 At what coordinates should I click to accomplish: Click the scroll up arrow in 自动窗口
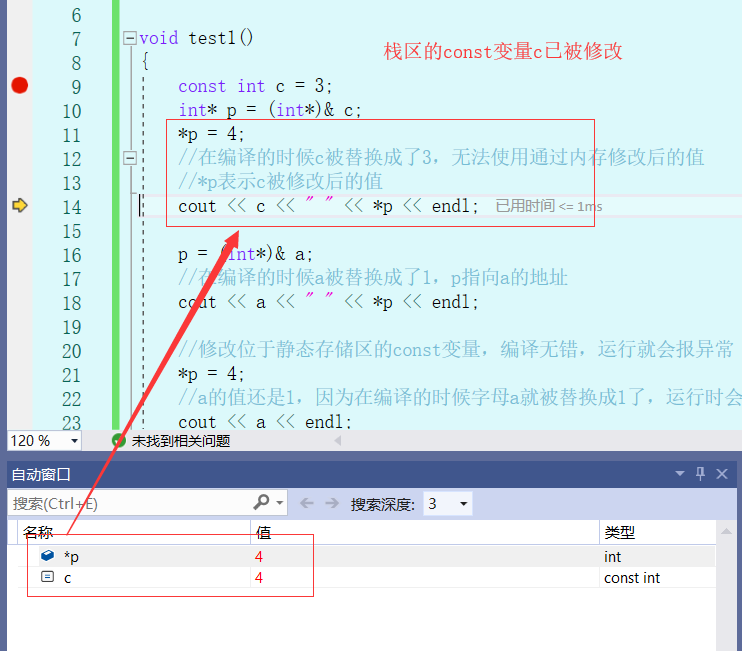point(726,532)
